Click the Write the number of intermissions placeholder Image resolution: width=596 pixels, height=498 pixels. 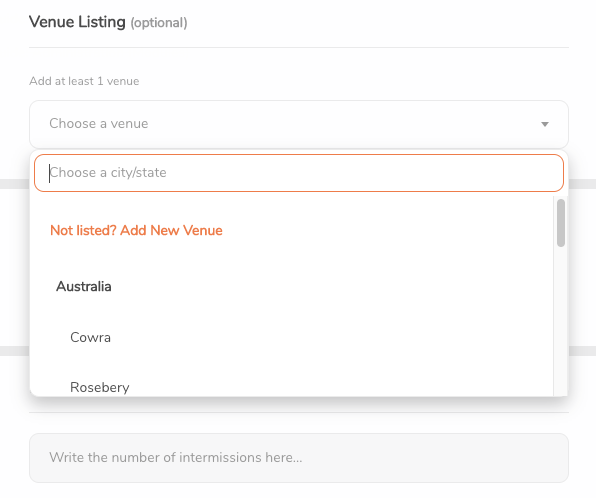coord(176,457)
